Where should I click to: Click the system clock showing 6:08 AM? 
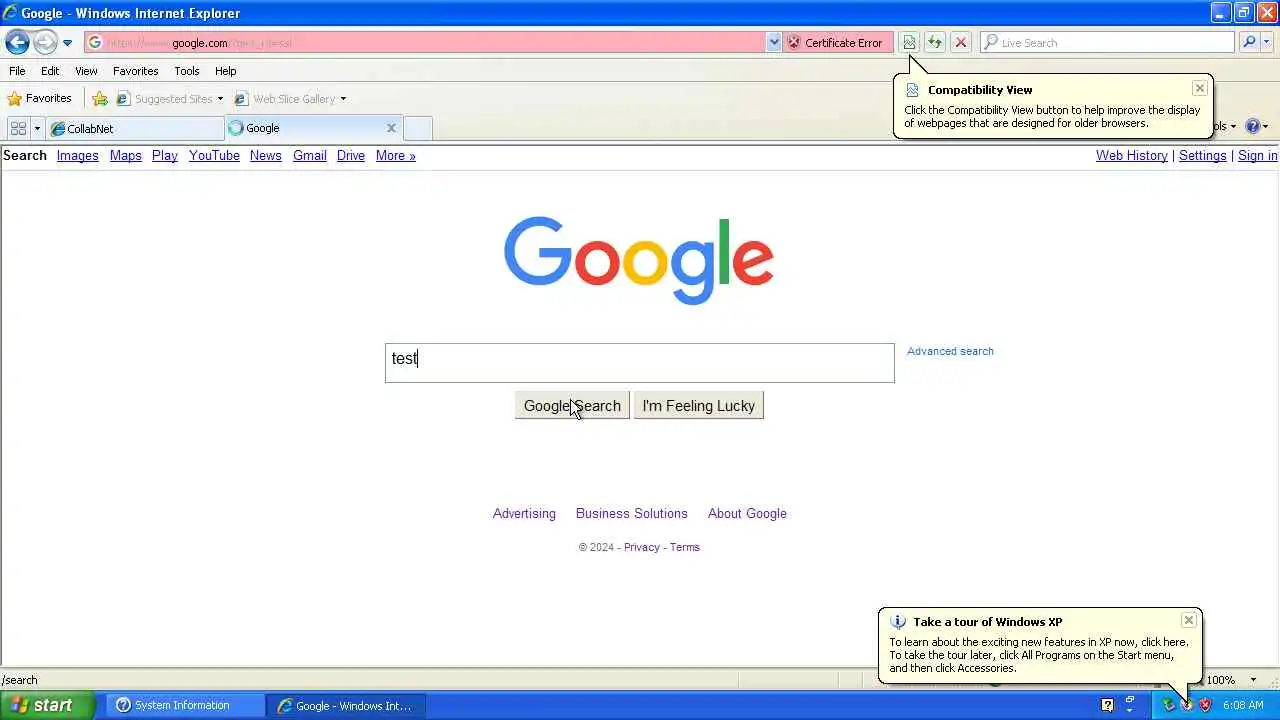tap(1243, 705)
